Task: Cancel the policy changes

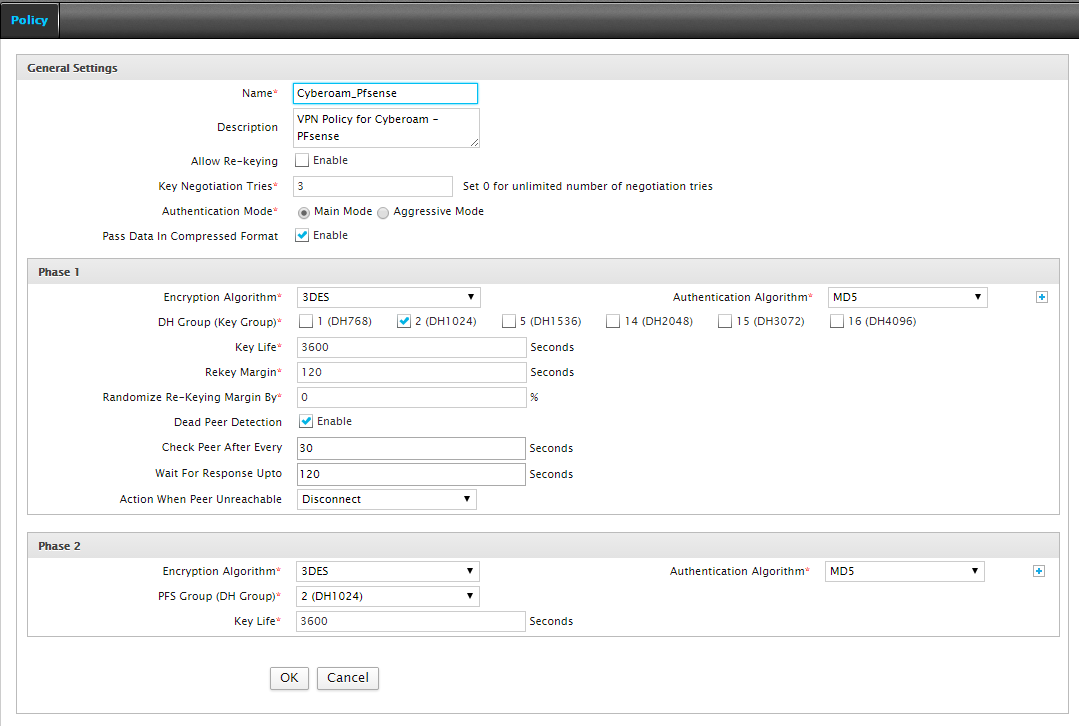Action: (x=348, y=678)
